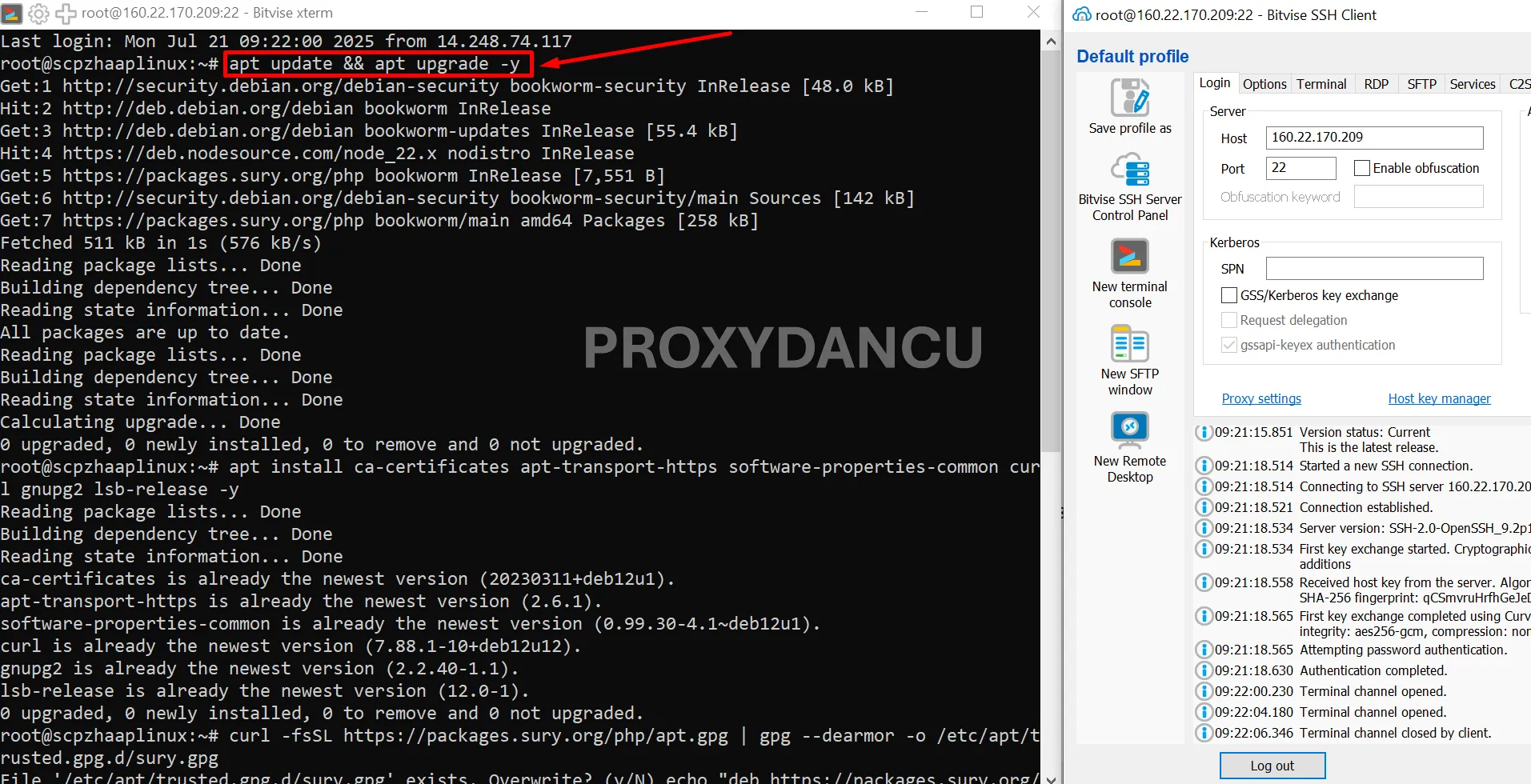Switch to the Login tab
This screenshot has width=1531, height=784.
tap(1214, 83)
